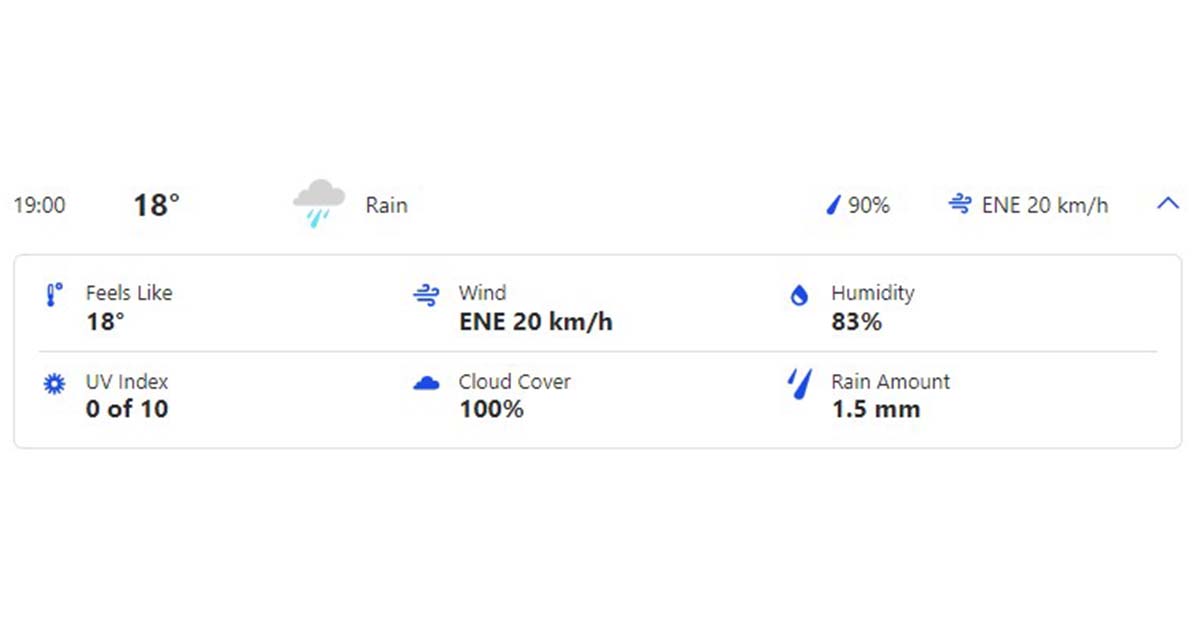Click the Feels Like thermometer icon

(54, 294)
